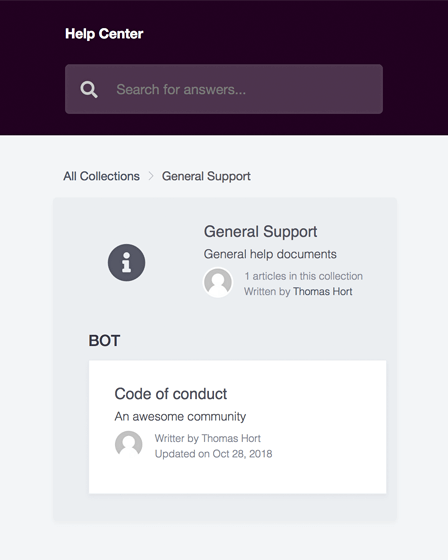Open the Help Center home link

pos(104,34)
